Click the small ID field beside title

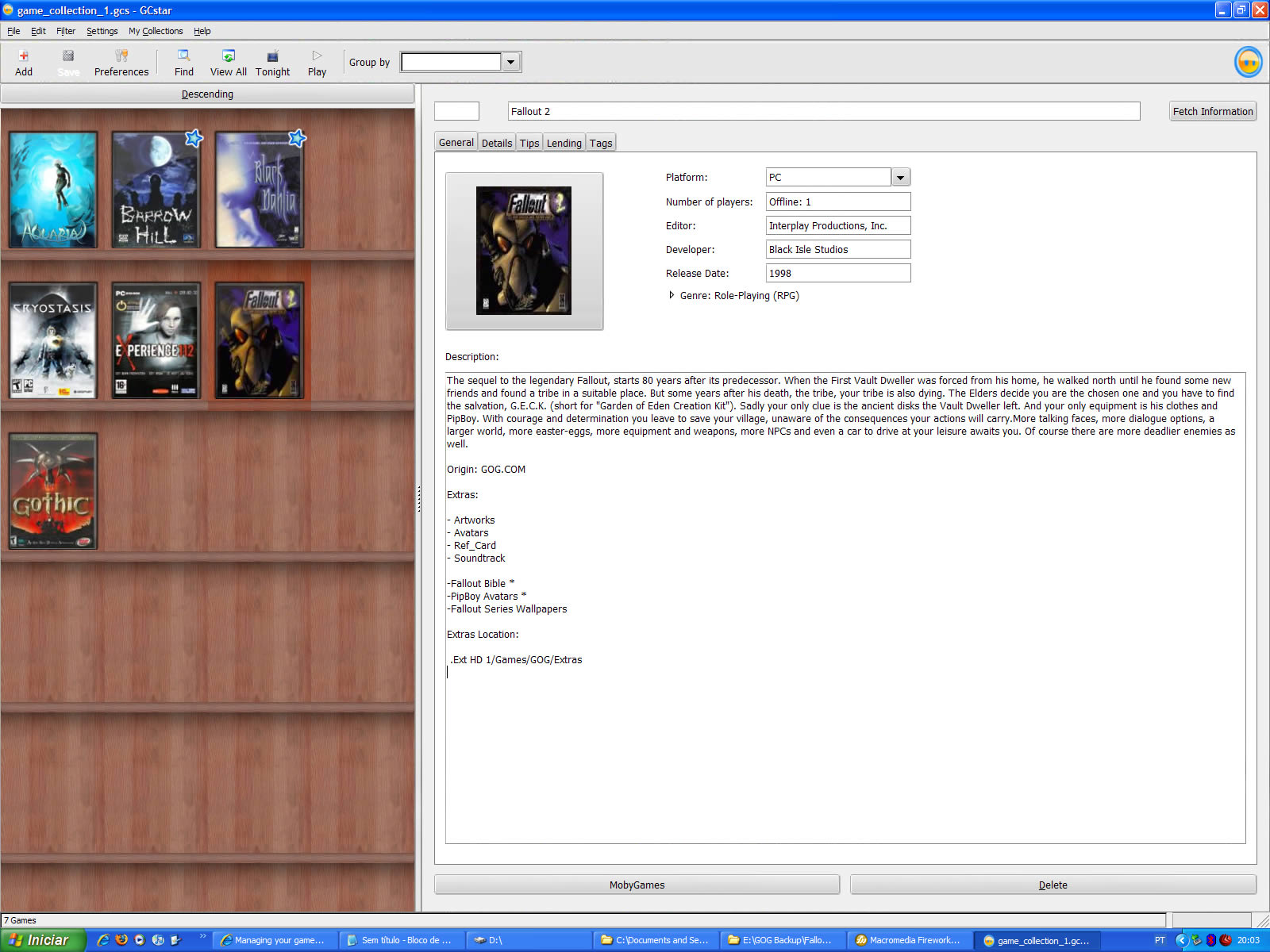click(456, 111)
